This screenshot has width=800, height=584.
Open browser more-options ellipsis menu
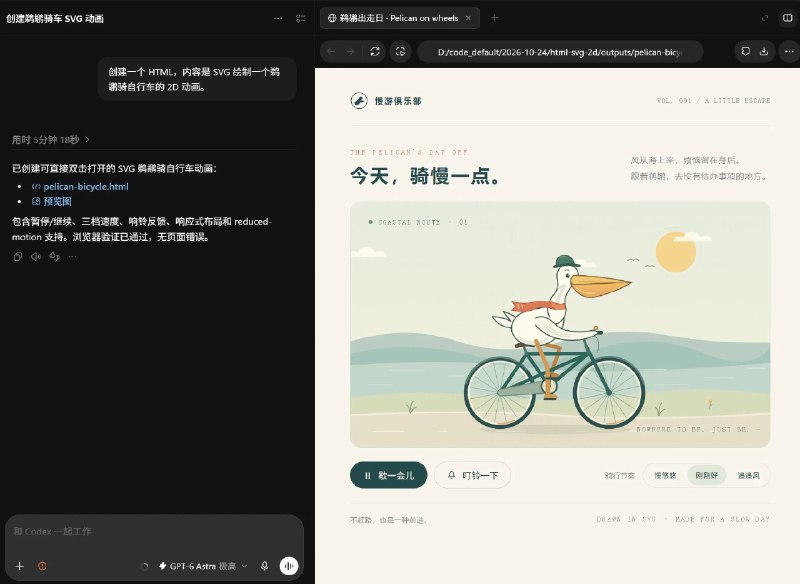789,52
